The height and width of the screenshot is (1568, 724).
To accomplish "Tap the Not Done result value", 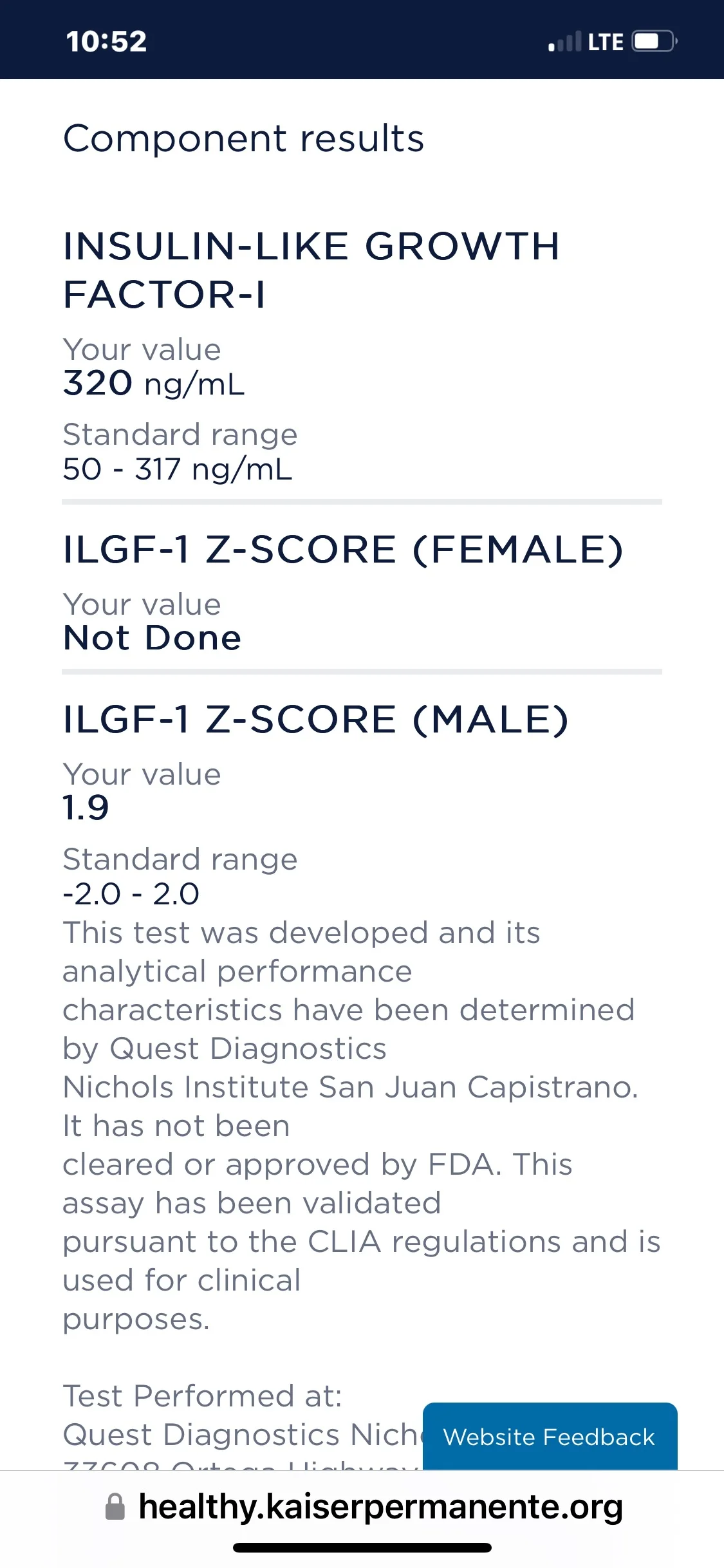I will (x=152, y=638).
